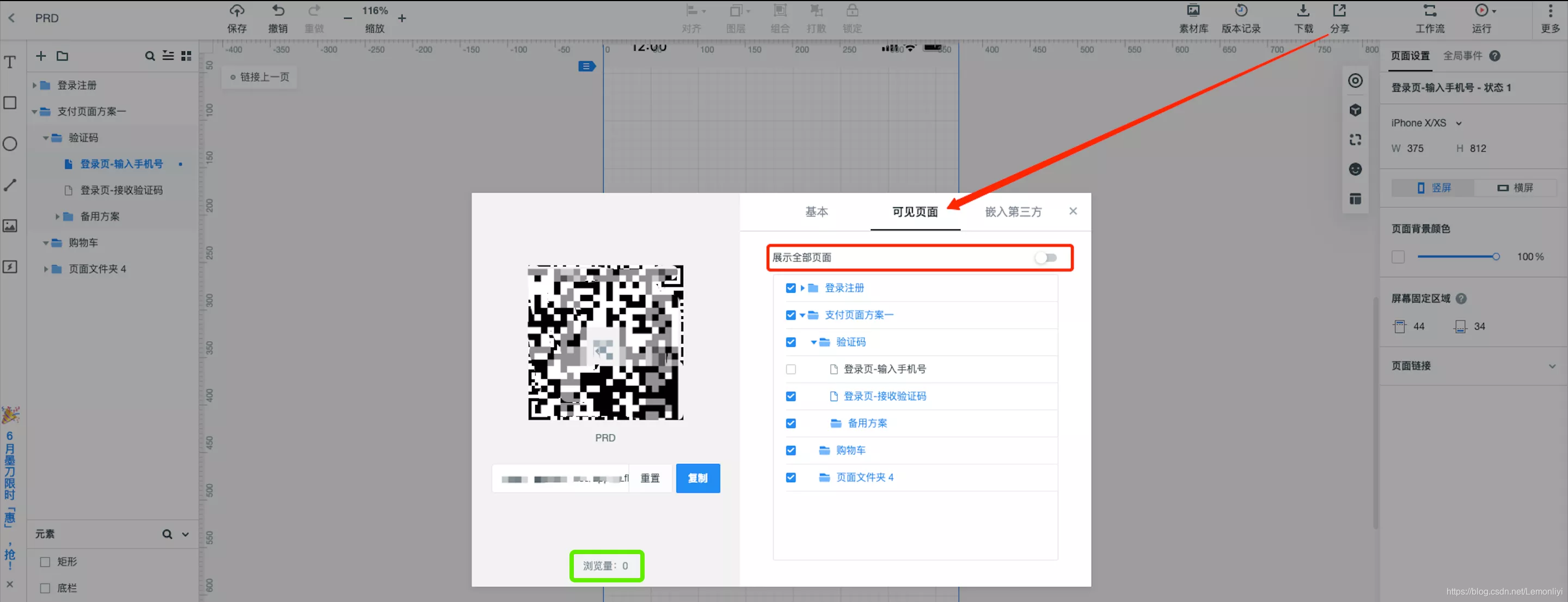The width and height of the screenshot is (1568, 602).
Task: Select 横屏 landscape orientation
Action: click(1515, 188)
